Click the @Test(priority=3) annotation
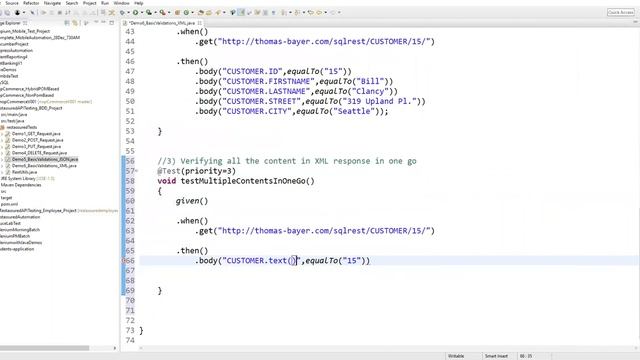 pos(196,171)
